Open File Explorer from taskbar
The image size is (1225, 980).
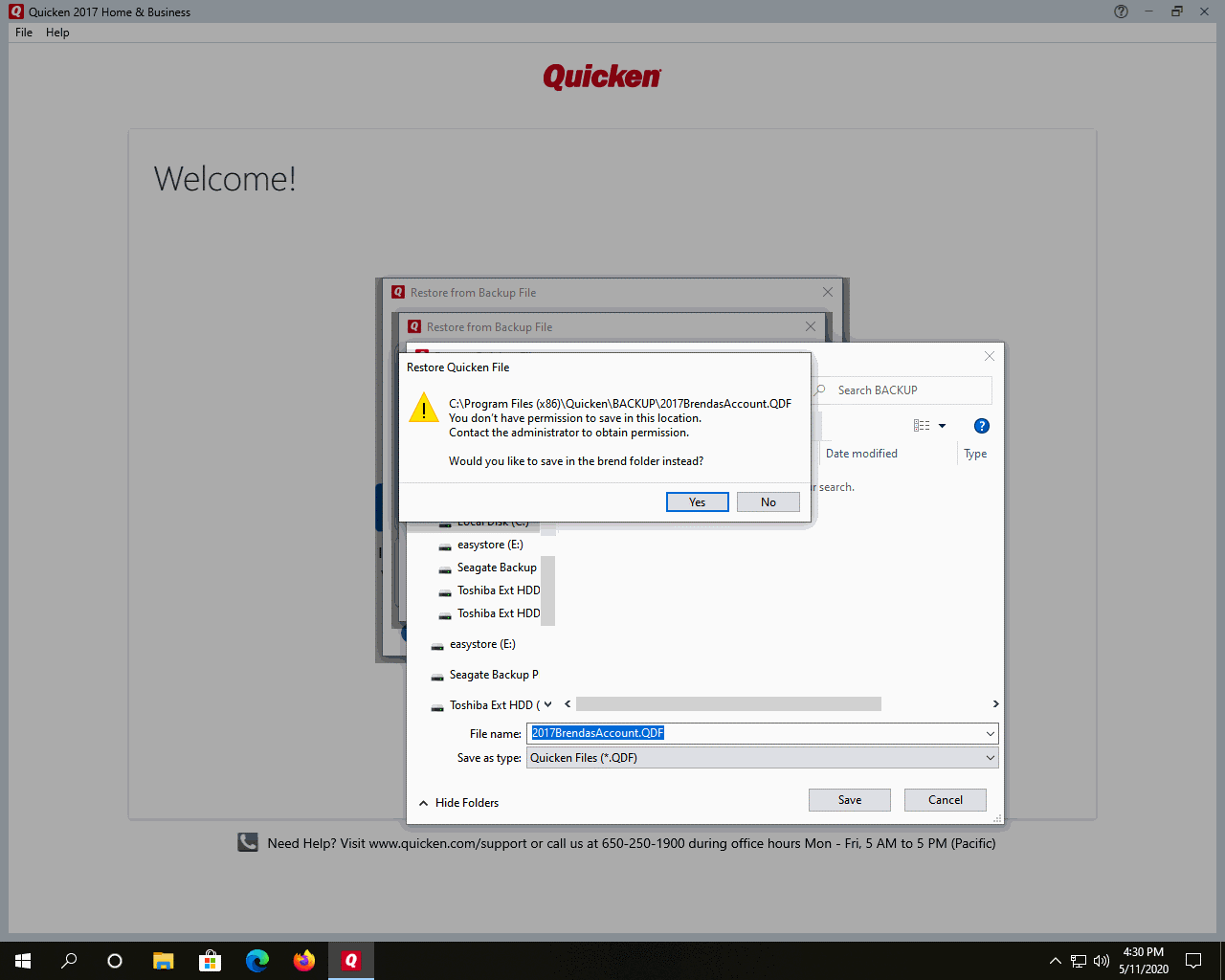[164, 961]
